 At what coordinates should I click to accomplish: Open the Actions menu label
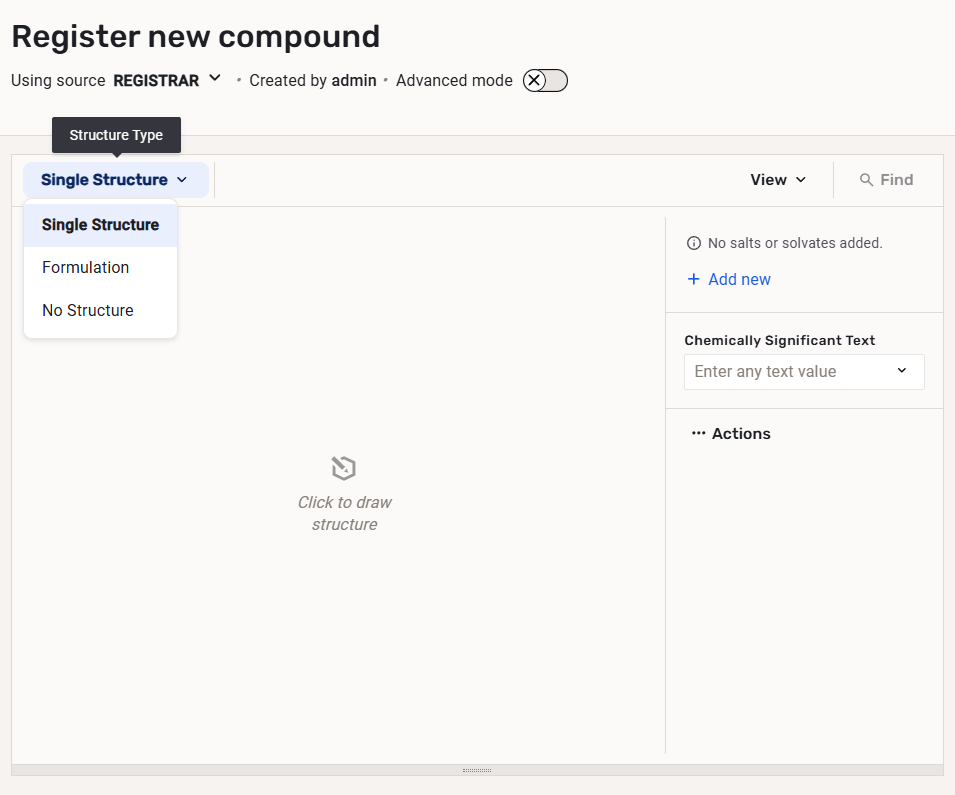click(741, 434)
